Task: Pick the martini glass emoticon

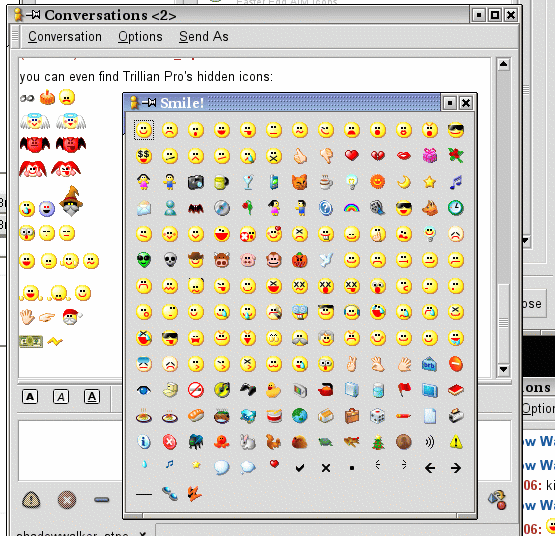Action: 248,182
